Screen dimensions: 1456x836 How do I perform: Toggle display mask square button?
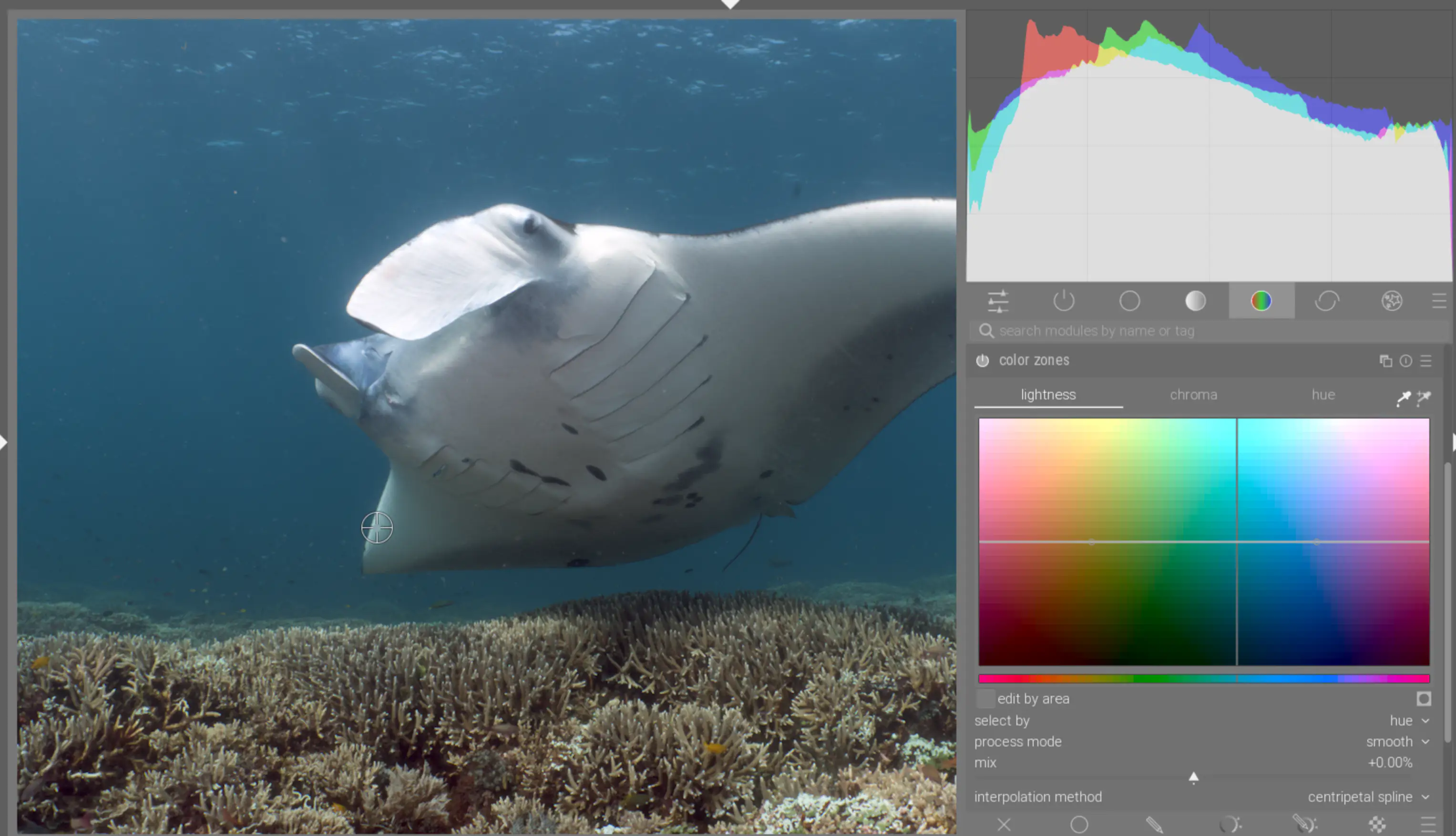click(x=1423, y=699)
